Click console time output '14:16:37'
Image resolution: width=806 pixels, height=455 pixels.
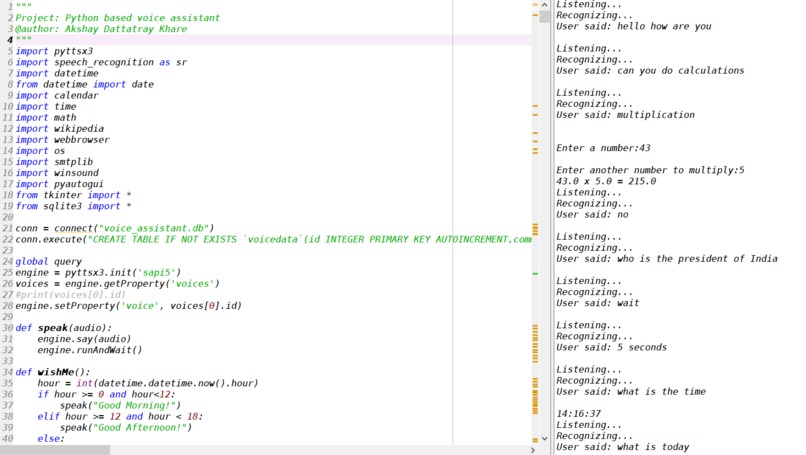point(579,414)
